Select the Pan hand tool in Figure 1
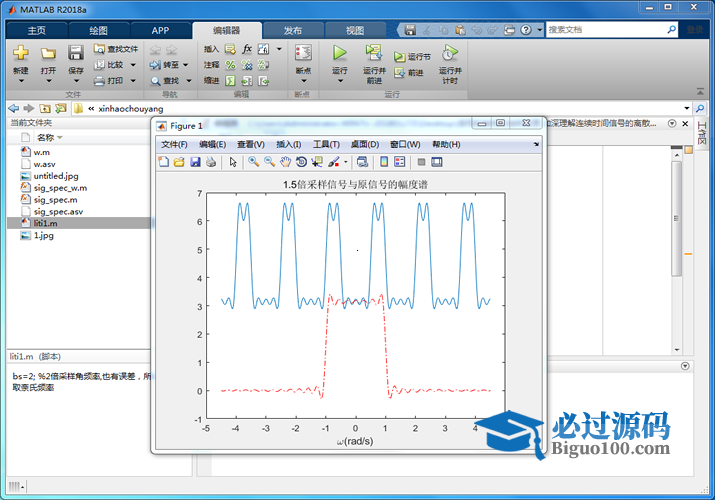The height and width of the screenshot is (500, 715). pyautogui.click(x=285, y=162)
